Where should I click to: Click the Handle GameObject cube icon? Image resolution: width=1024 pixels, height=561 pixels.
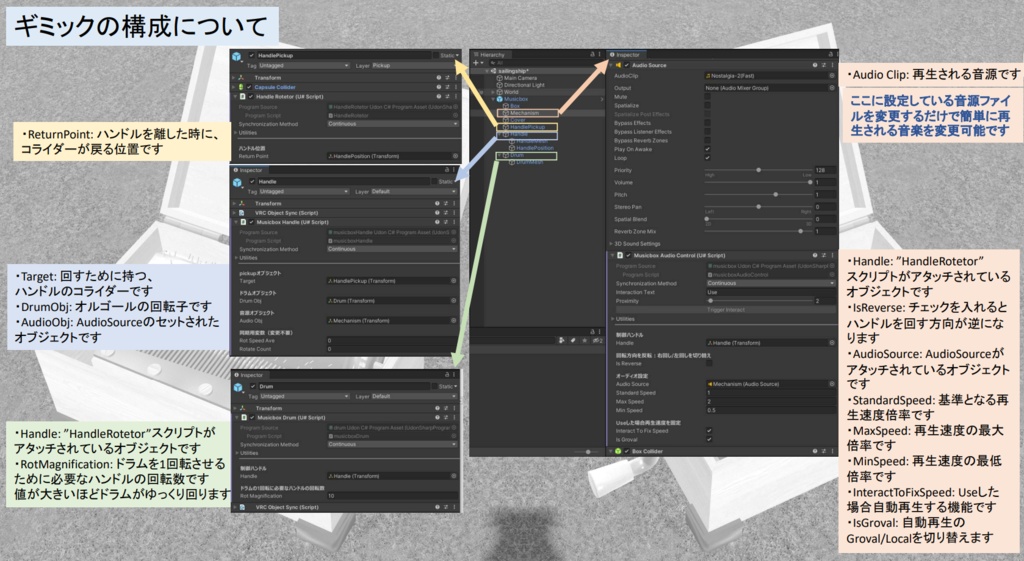pyautogui.click(x=237, y=184)
